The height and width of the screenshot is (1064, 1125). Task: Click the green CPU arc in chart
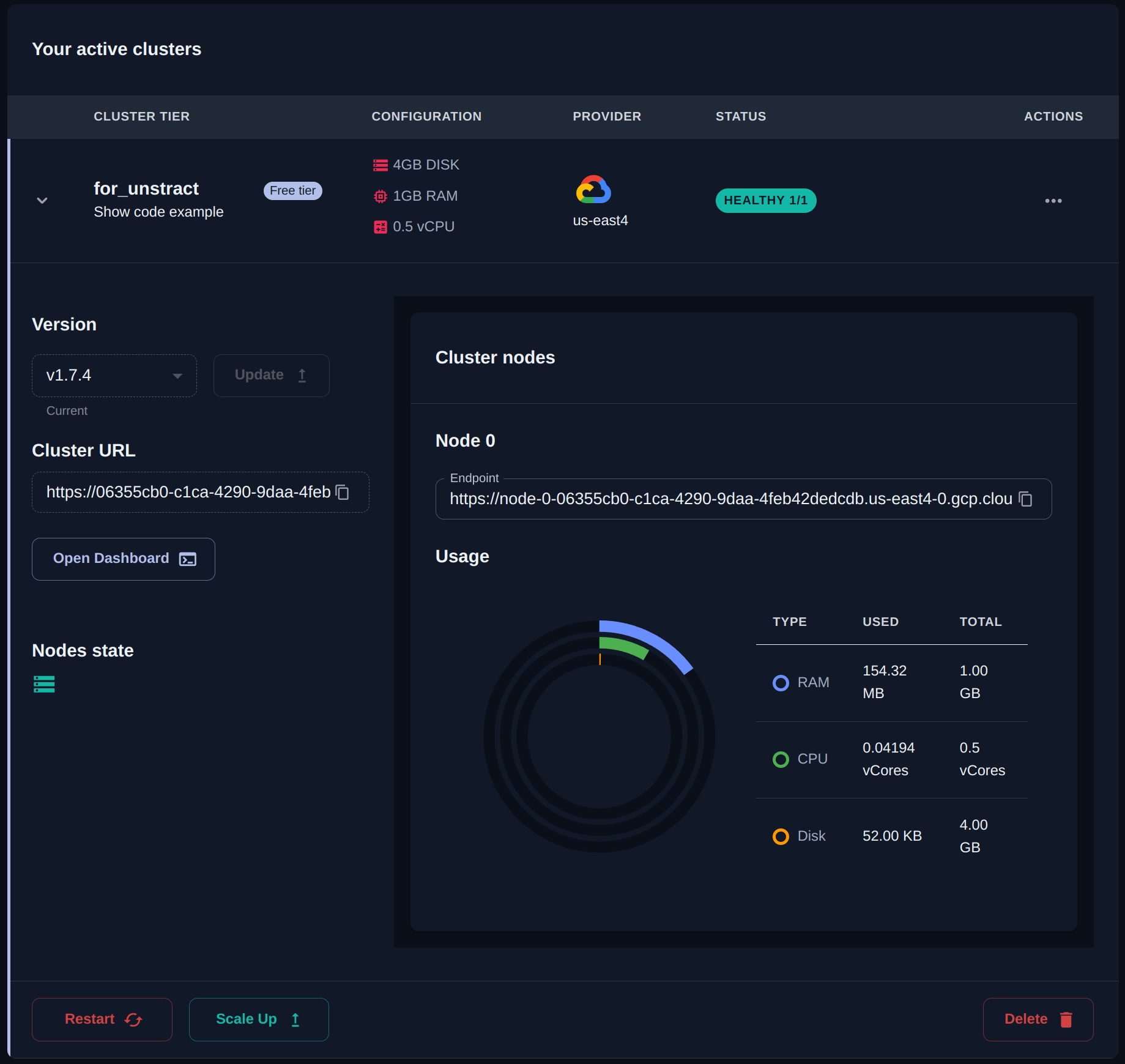click(x=625, y=646)
